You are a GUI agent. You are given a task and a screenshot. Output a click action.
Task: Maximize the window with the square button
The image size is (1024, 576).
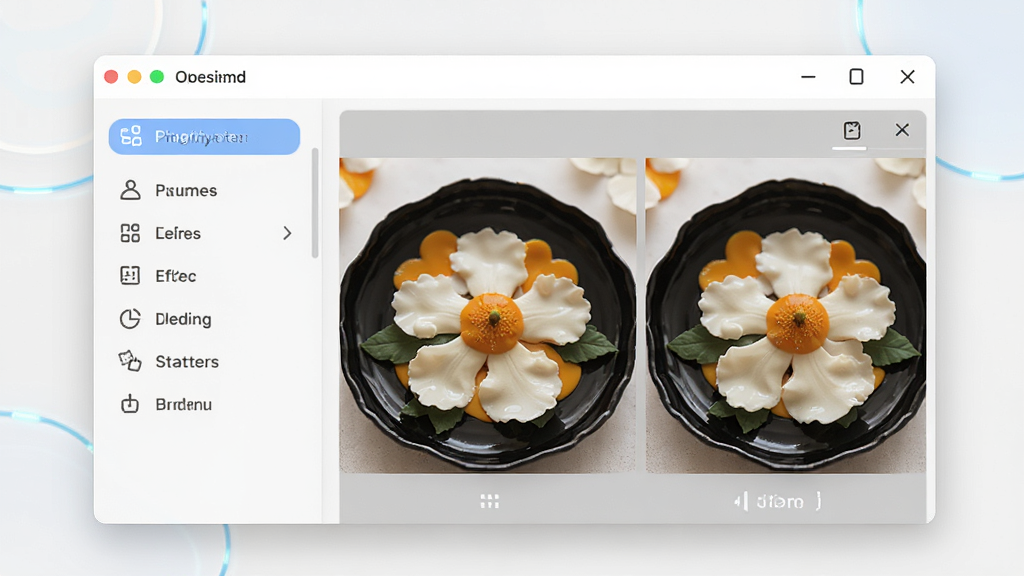(x=856, y=77)
